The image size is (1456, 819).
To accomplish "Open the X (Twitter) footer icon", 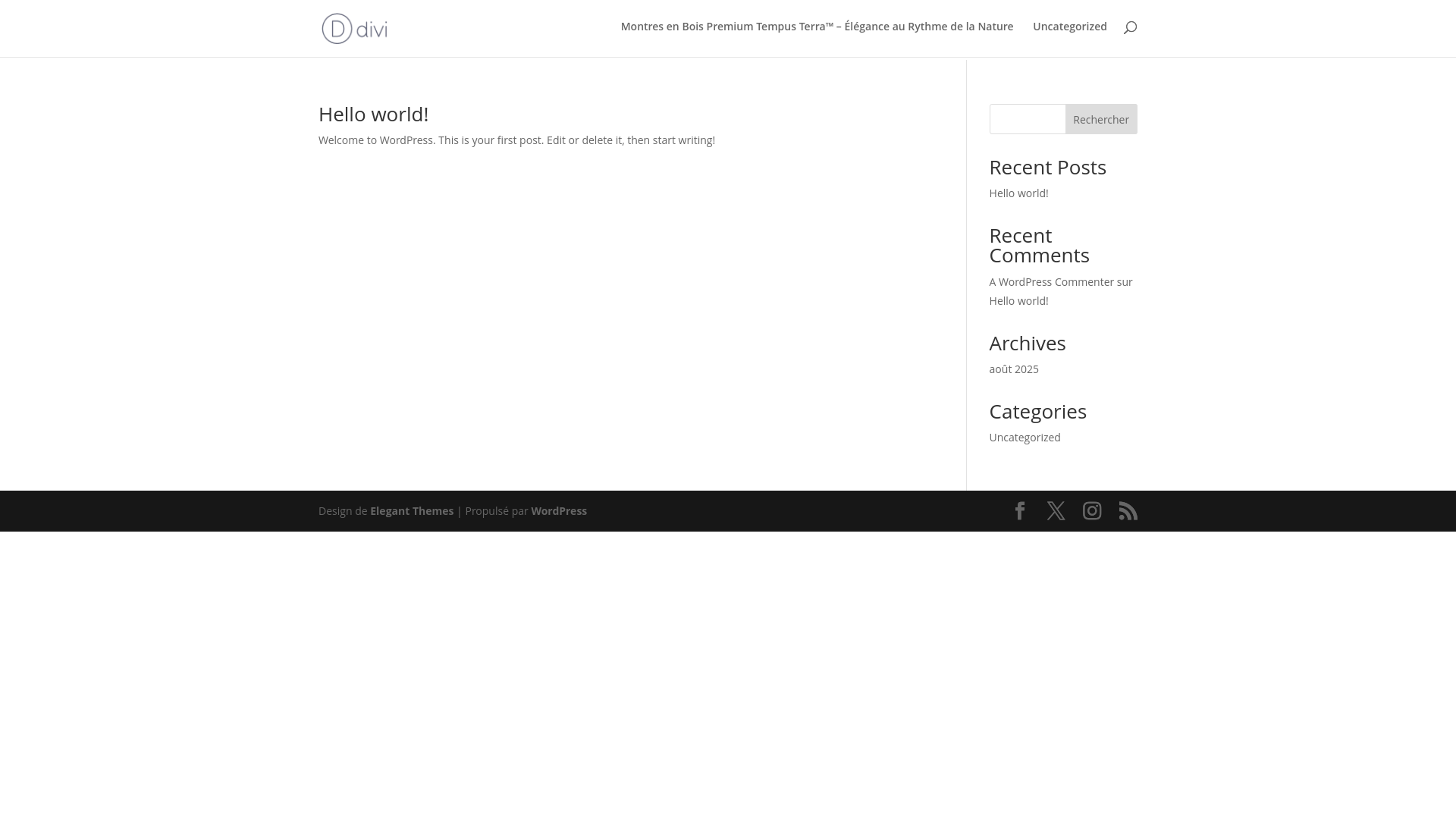I will [1056, 511].
